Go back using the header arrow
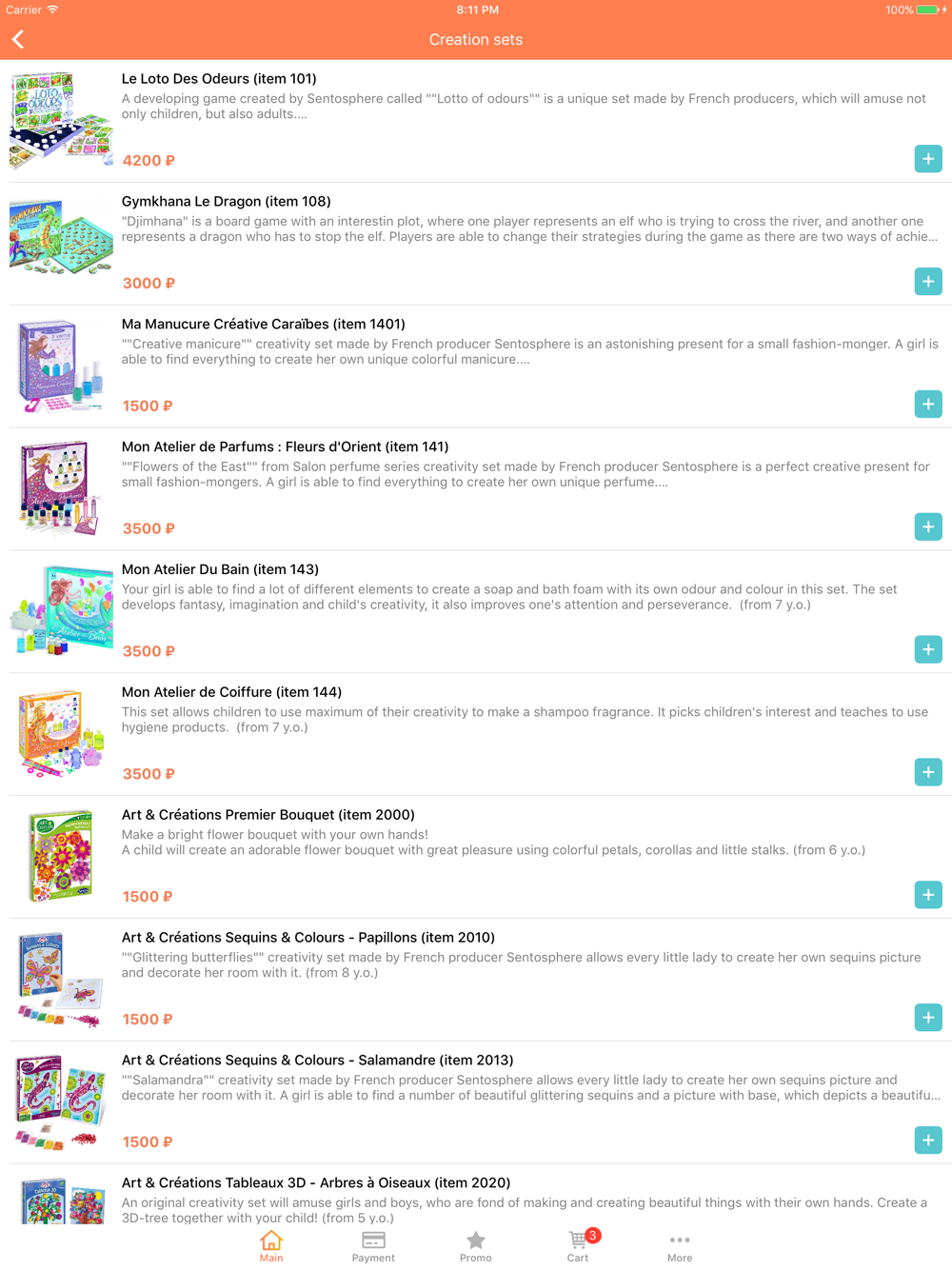This screenshot has width=952, height=1270. click(18, 39)
